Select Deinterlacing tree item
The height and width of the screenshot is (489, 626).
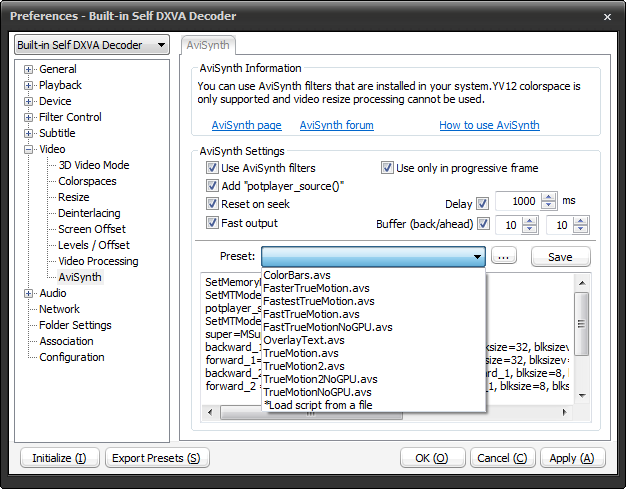[89, 213]
